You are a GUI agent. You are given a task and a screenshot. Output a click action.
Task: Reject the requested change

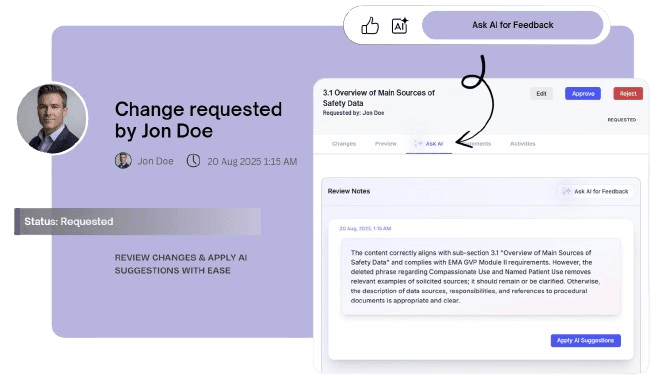pyautogui.click(x=628, y=94)
